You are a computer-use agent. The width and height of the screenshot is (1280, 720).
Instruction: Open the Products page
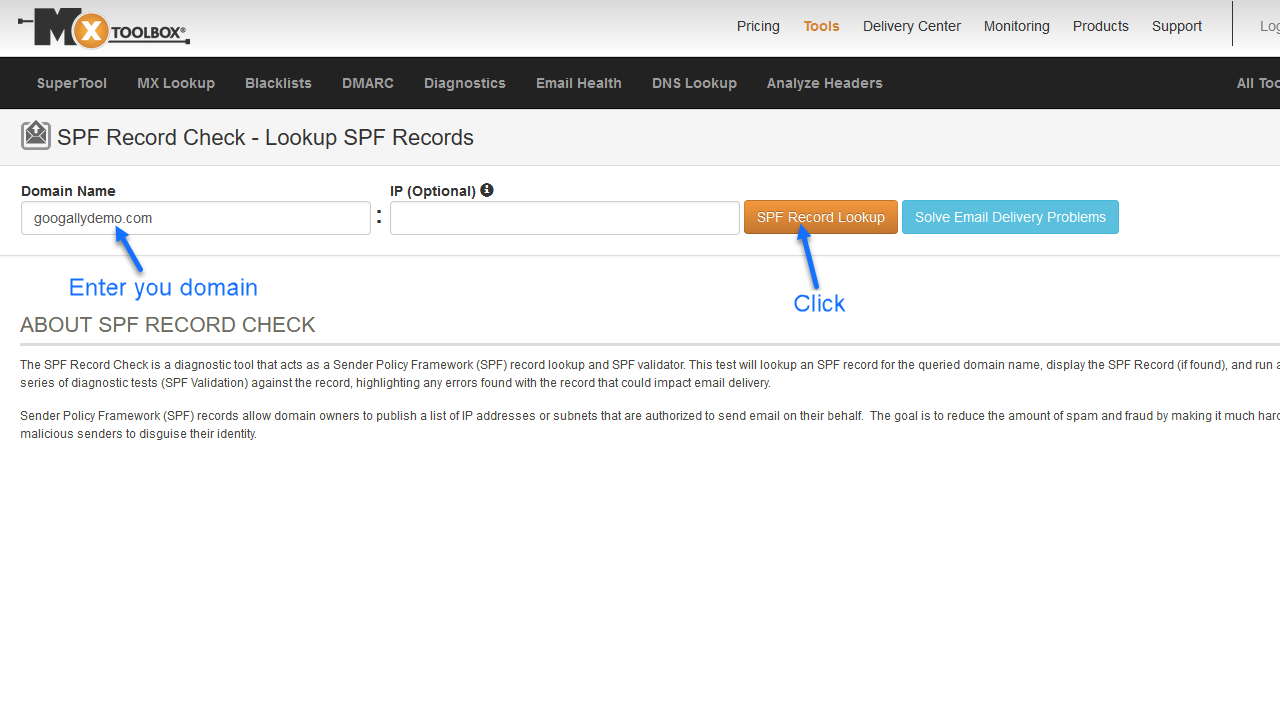coord(1100,26)
